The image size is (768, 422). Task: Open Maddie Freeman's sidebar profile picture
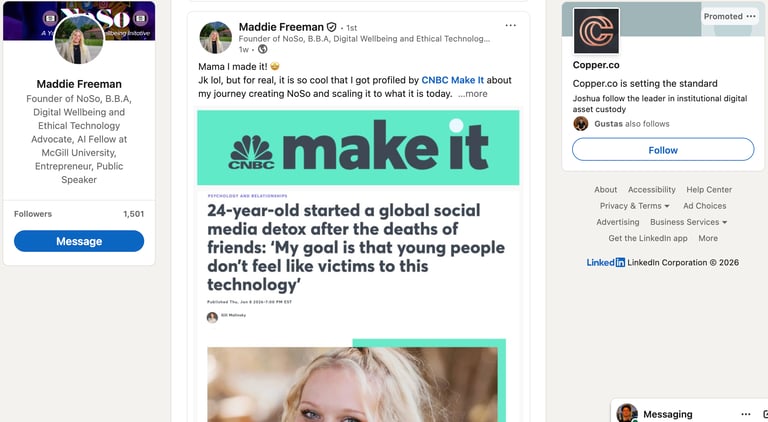point(79,42)
